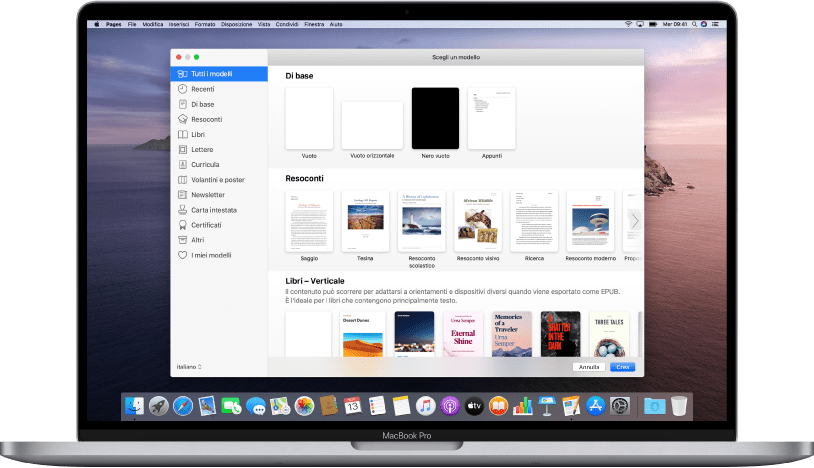Select Newsletter category in sidebar
The height and width of the screenshot is (468, 814).
click(x=208, y=195)
